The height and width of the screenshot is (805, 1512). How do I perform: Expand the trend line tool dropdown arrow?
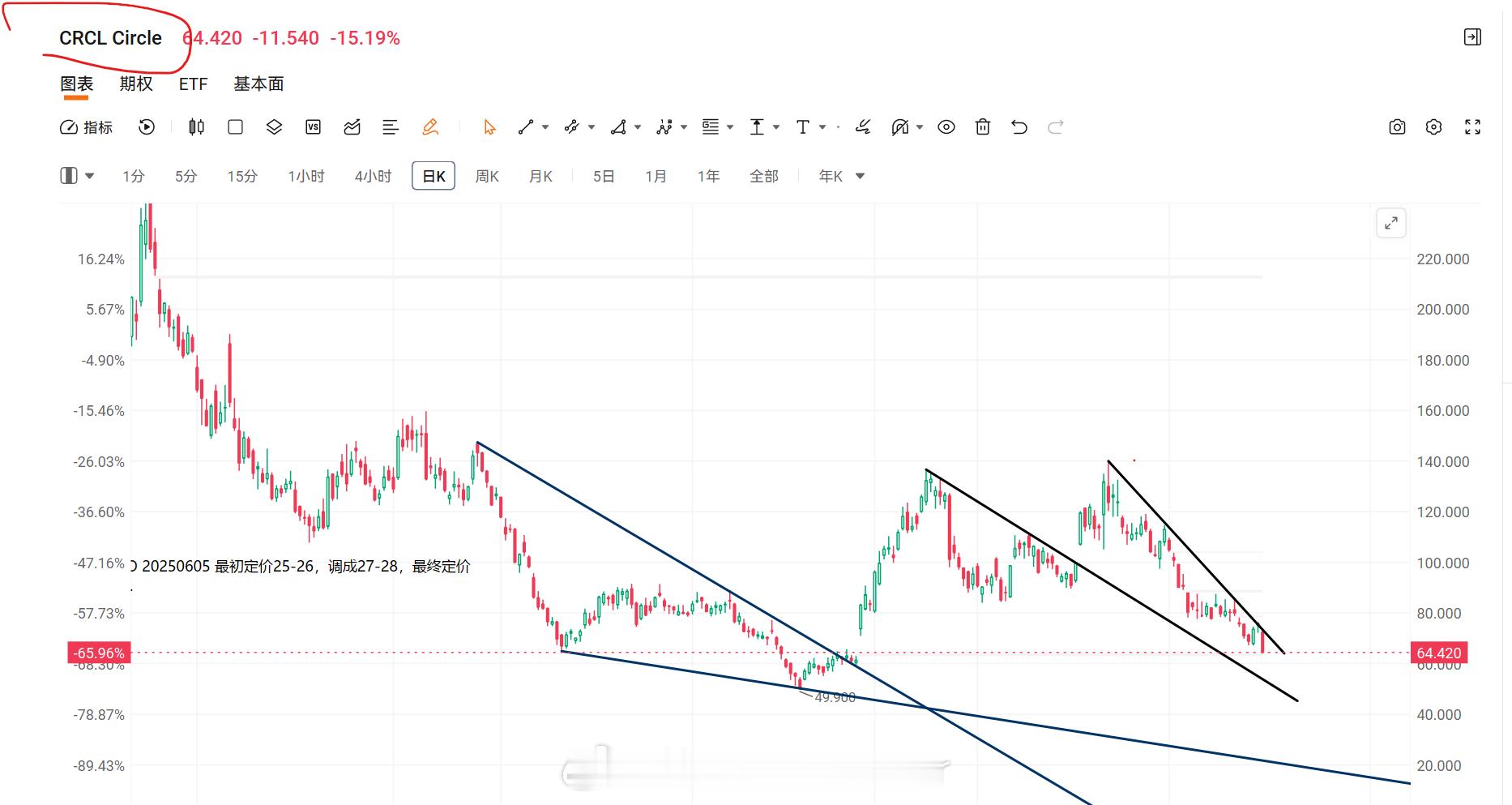545,127
